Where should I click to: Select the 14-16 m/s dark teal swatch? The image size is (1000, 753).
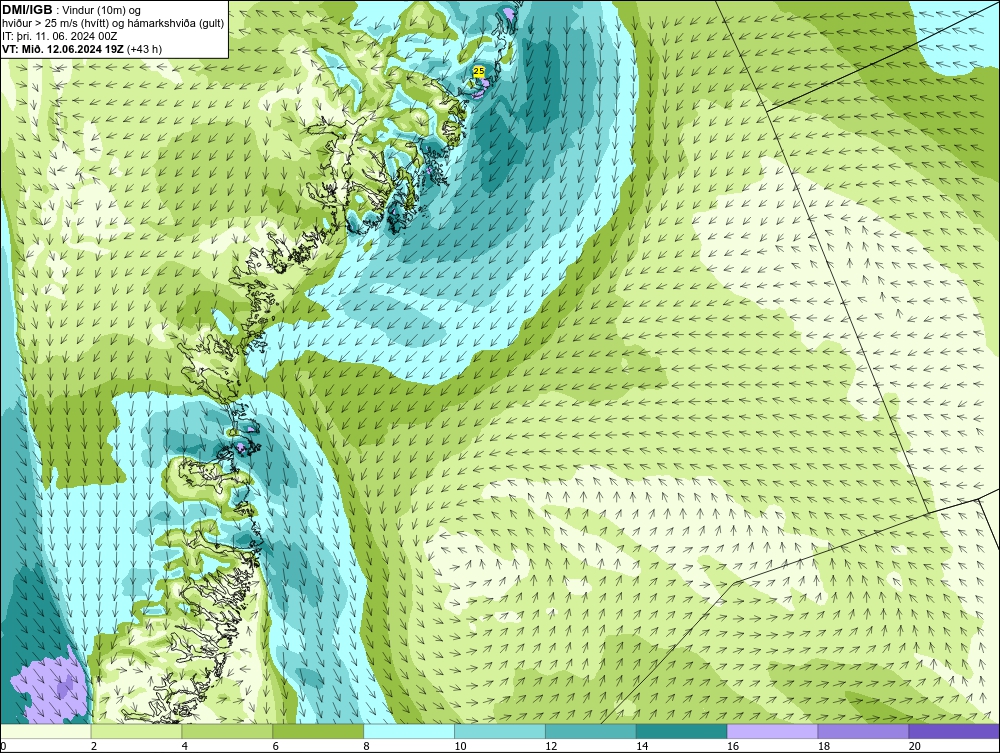[x=682, y=731]
